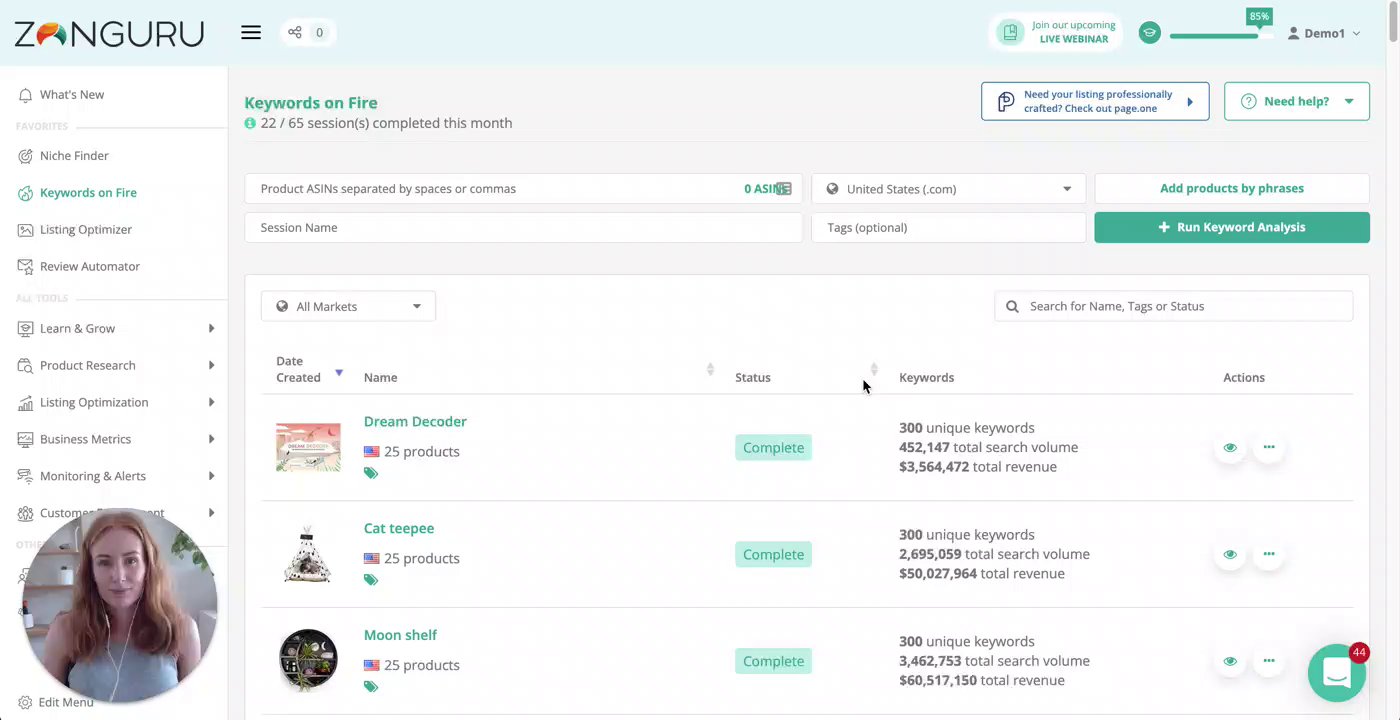
Task: Open three-dot actions for Dream Decoder
Action: pos(1269,447)
